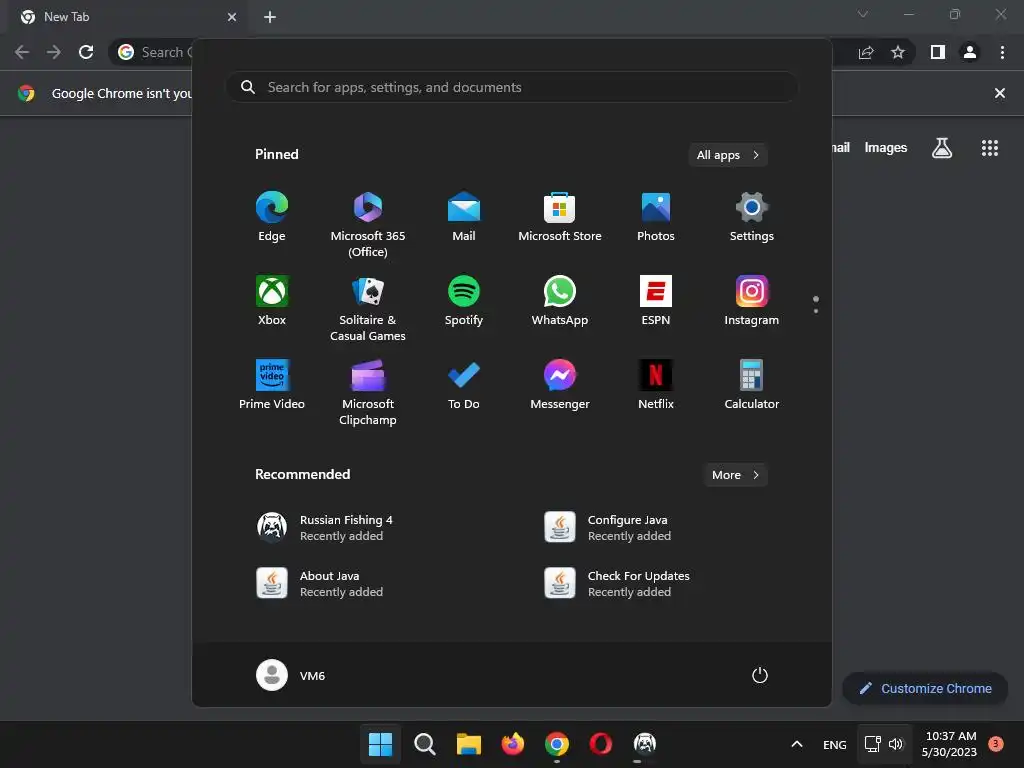Open Solitaire & Casual Games
The height and width of the screenshot is (768, 1024).
pos(368,308)
